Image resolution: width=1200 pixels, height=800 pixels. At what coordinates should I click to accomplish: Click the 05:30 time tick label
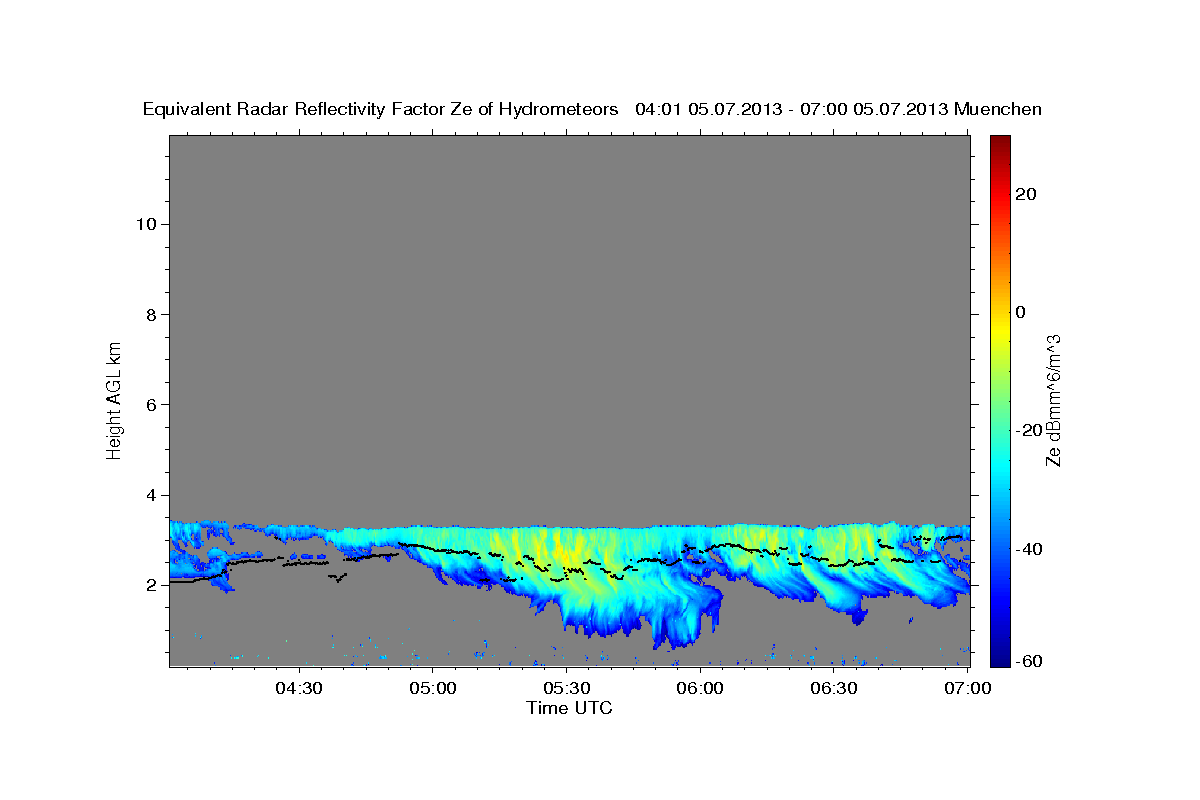[x=566, y=689]
